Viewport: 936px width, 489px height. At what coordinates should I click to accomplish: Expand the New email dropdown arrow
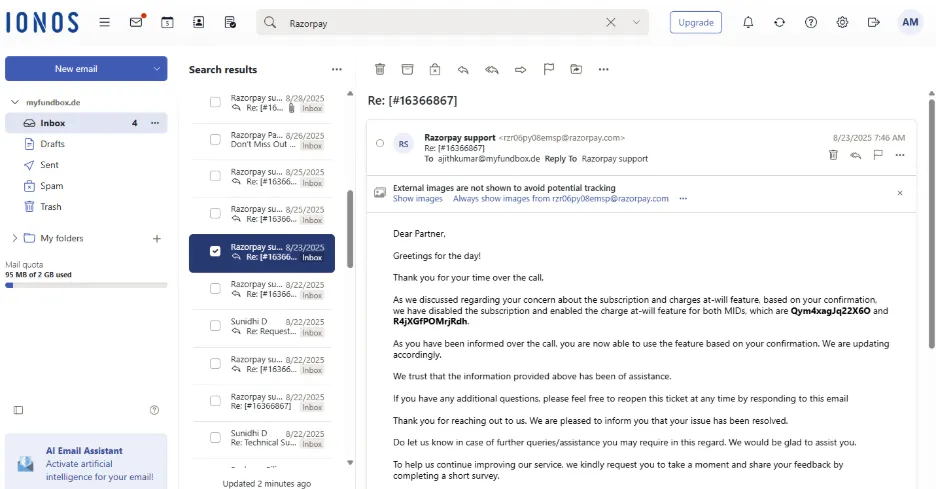click(157, 69)
